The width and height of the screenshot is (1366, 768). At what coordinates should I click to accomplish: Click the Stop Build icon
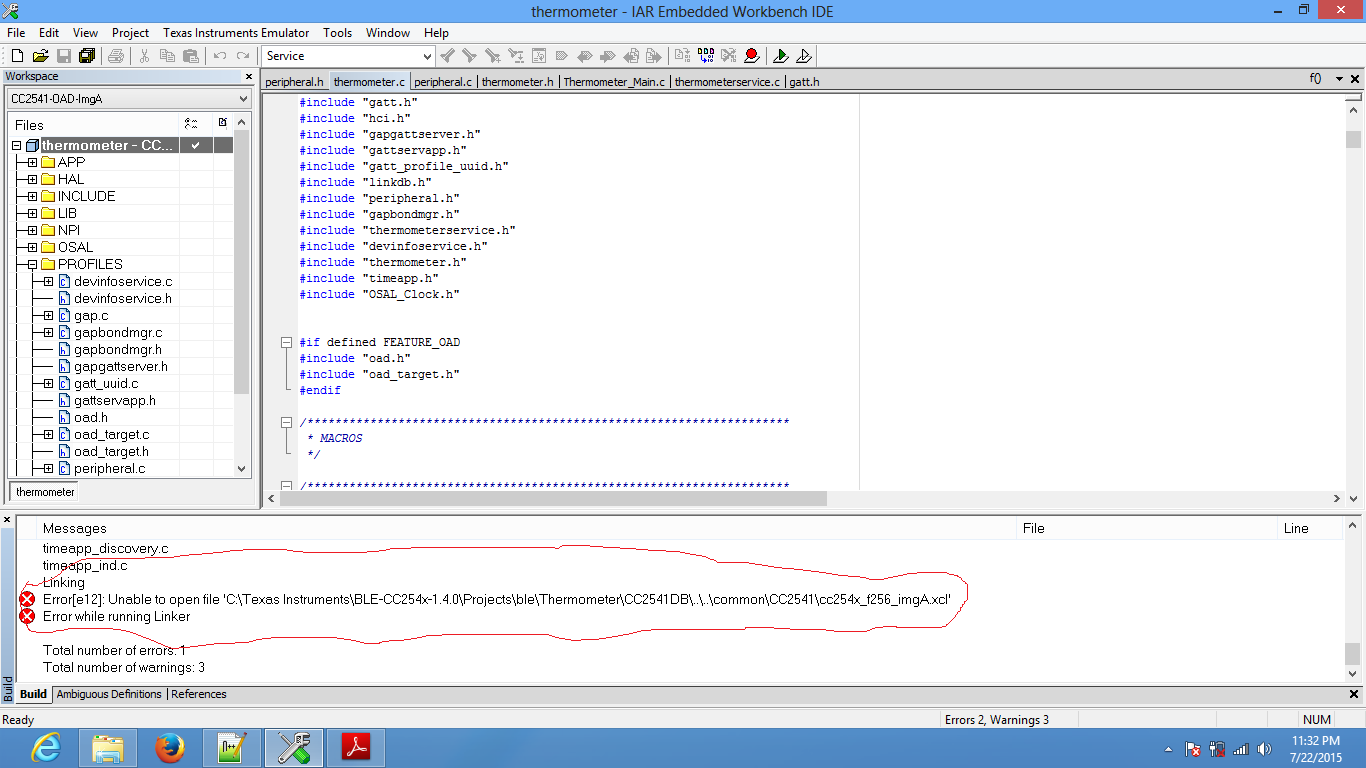click(x=729, y=56)
